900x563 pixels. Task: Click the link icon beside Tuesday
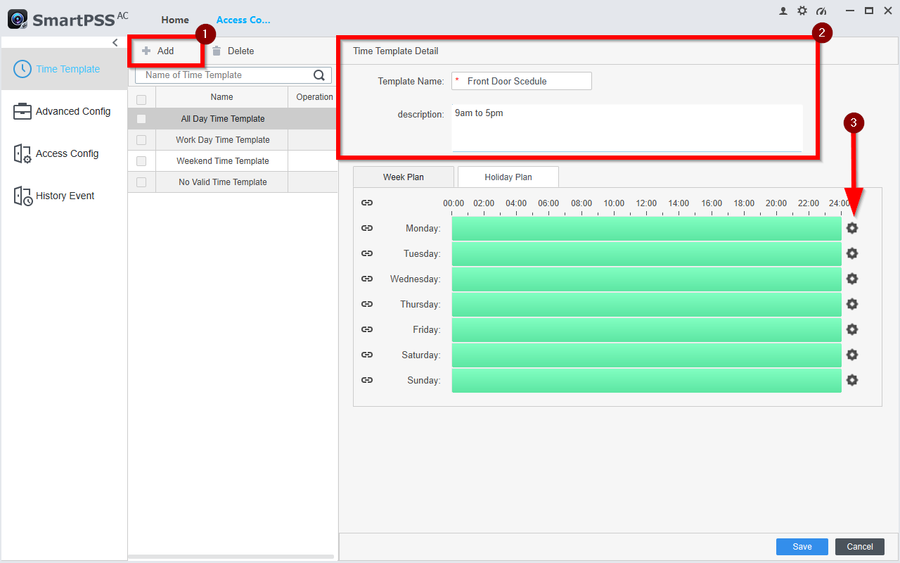[x=367, y=254]
